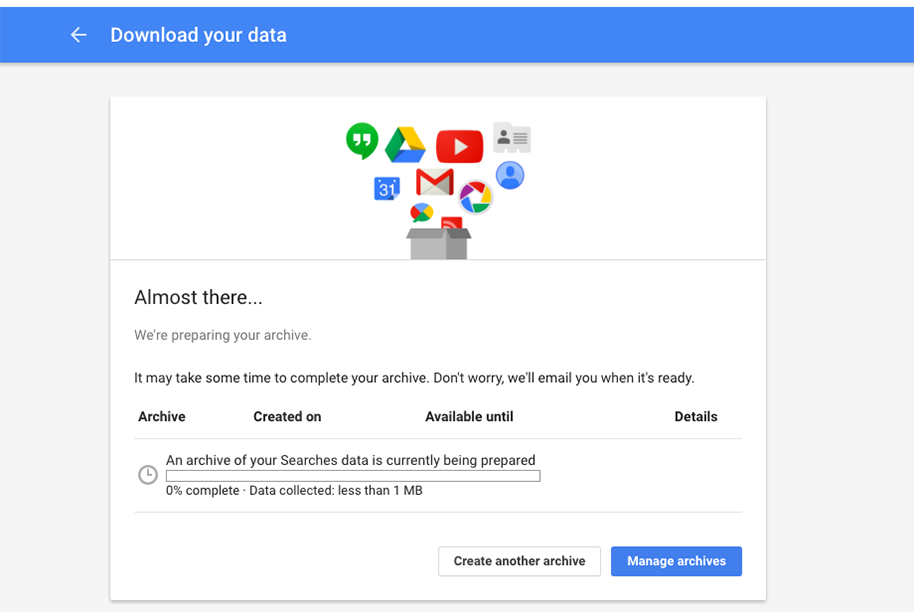Click the gray archive box illustration

[x=439, y=244]
